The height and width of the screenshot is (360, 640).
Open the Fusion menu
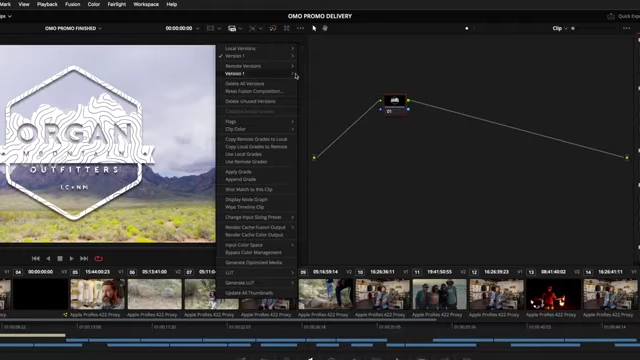[73, 4]
